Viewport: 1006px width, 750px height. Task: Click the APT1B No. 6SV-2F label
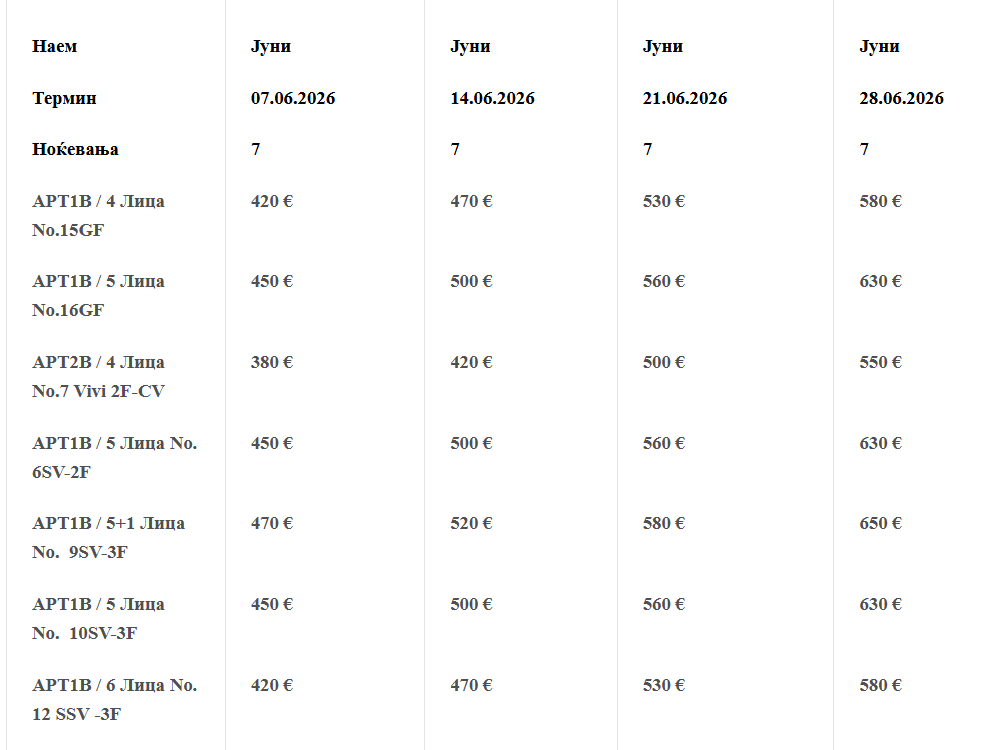click(114, 457)
